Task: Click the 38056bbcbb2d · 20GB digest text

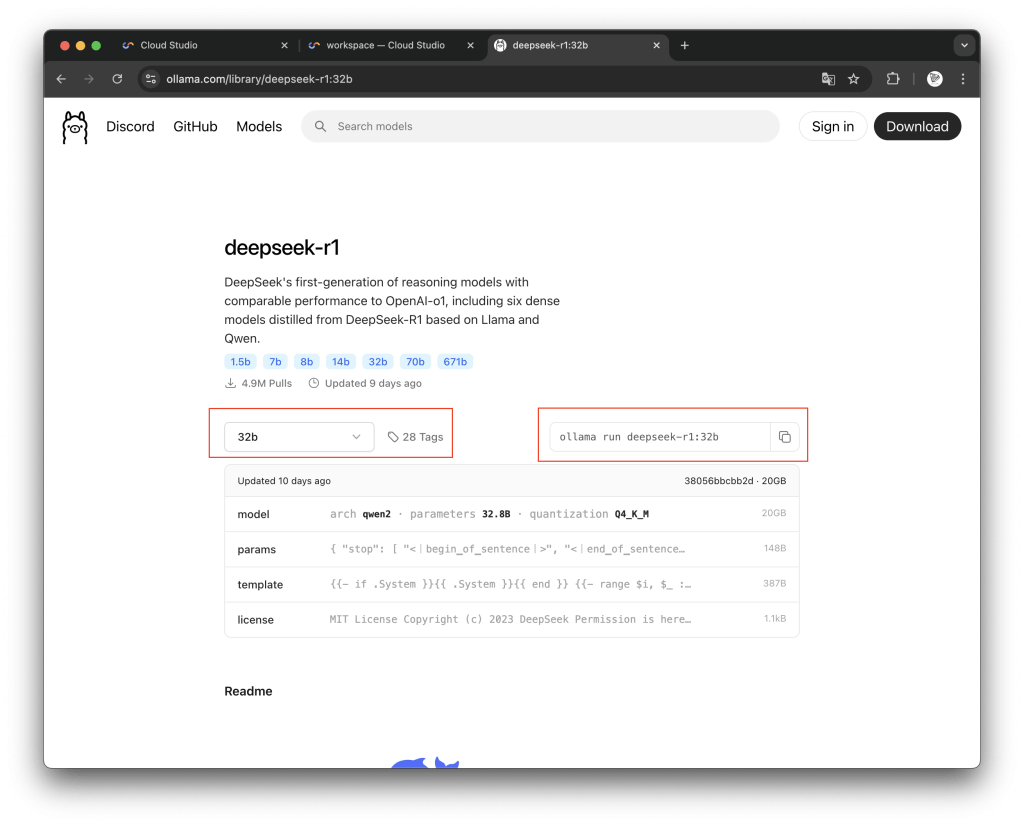Action: [x=735, y=481]
